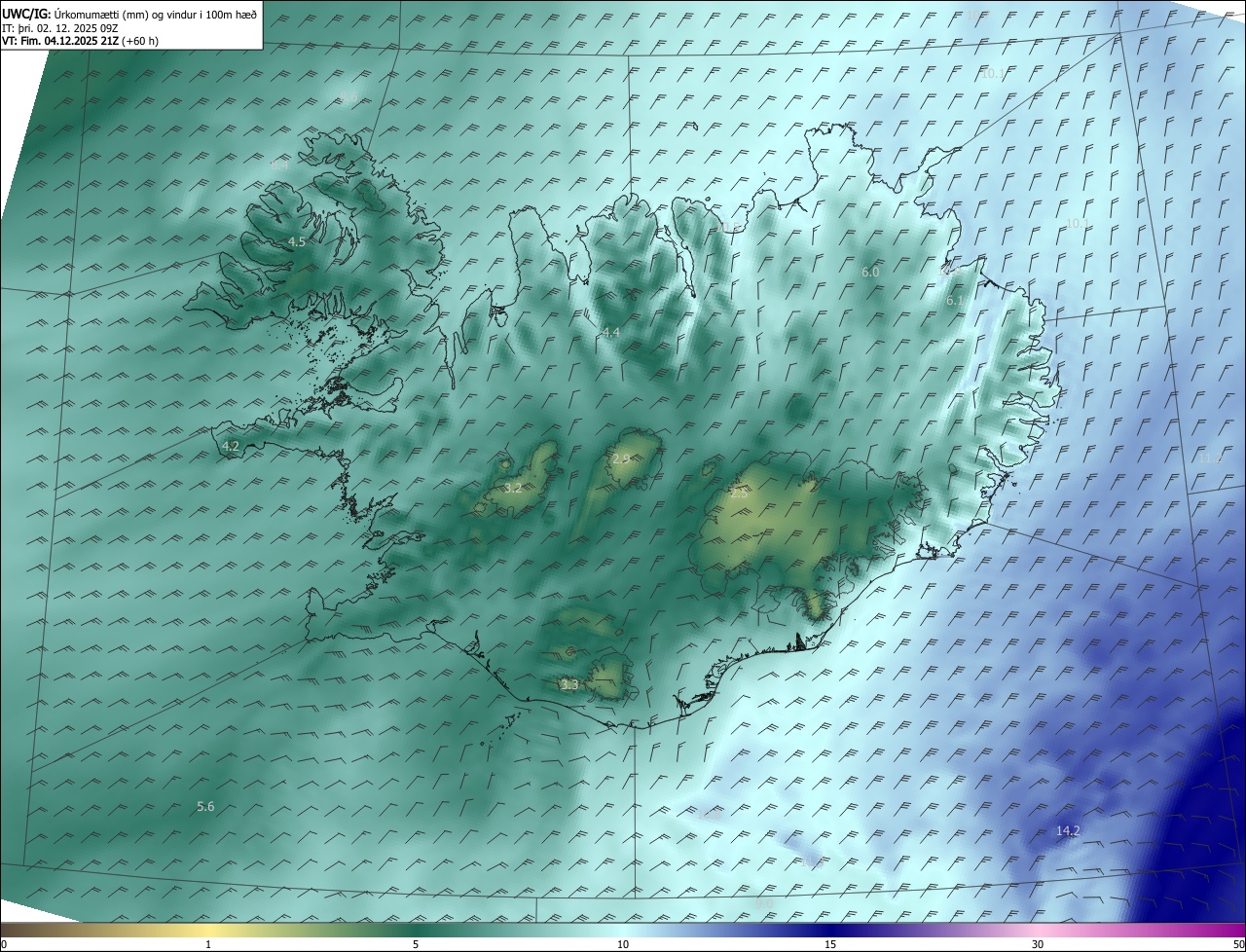Click the 'UWC/IG: Úrkomumætti (mm)' title line

[129, 14]
